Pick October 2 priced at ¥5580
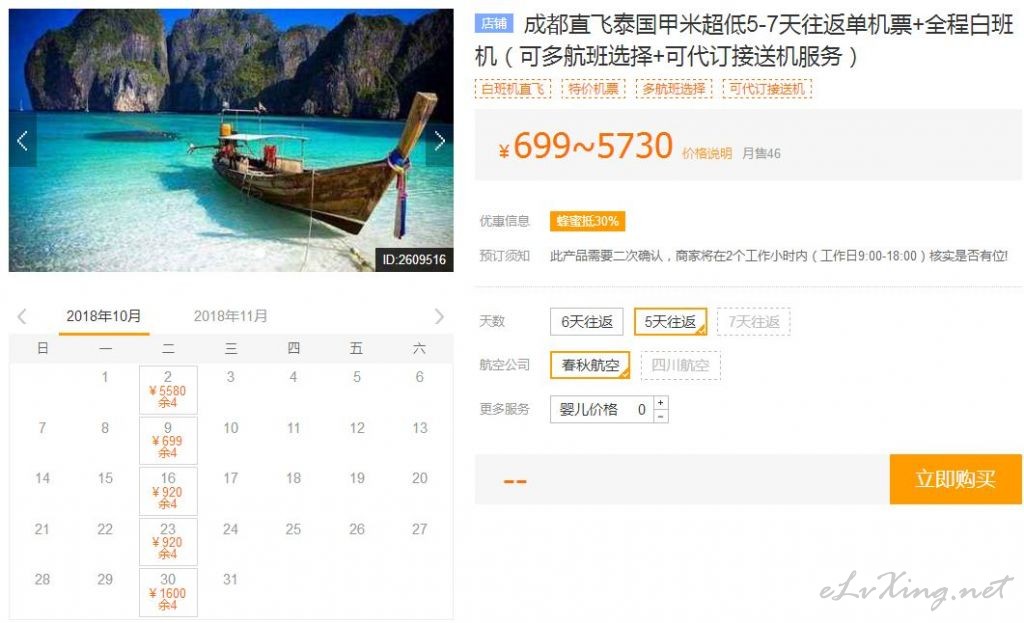The height and width of the screenshot is (623, 1024). coord(168,390)
